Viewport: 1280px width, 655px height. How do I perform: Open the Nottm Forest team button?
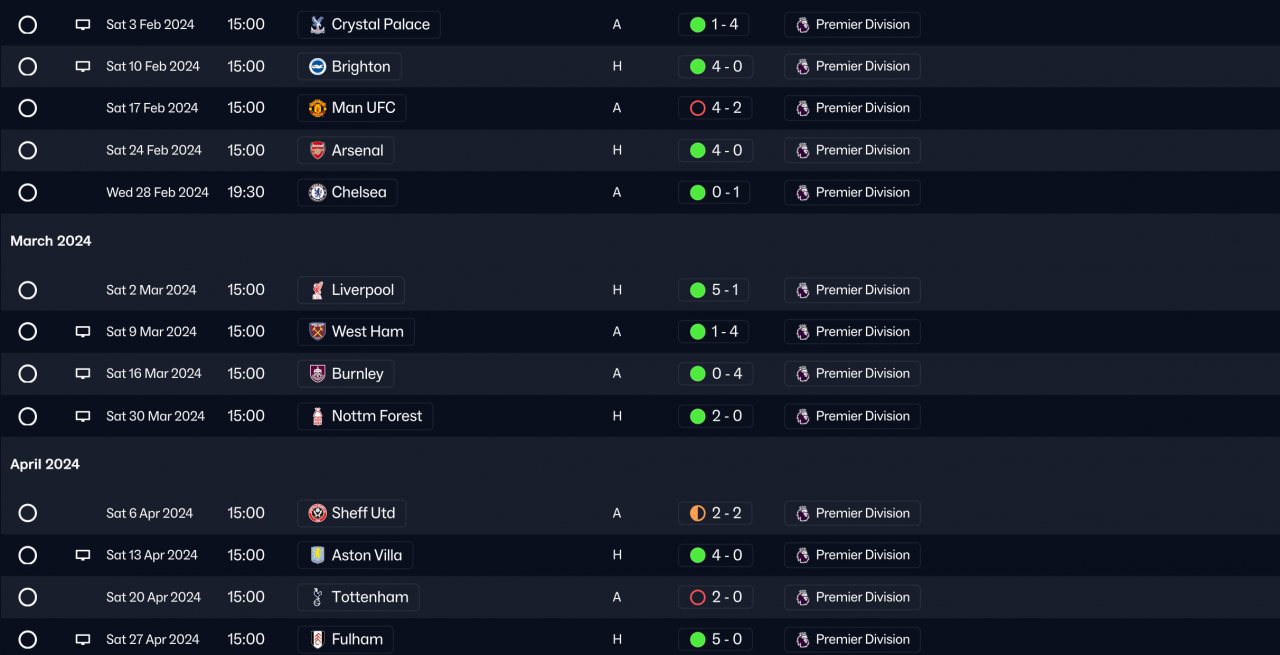click(x=365, y=416)
